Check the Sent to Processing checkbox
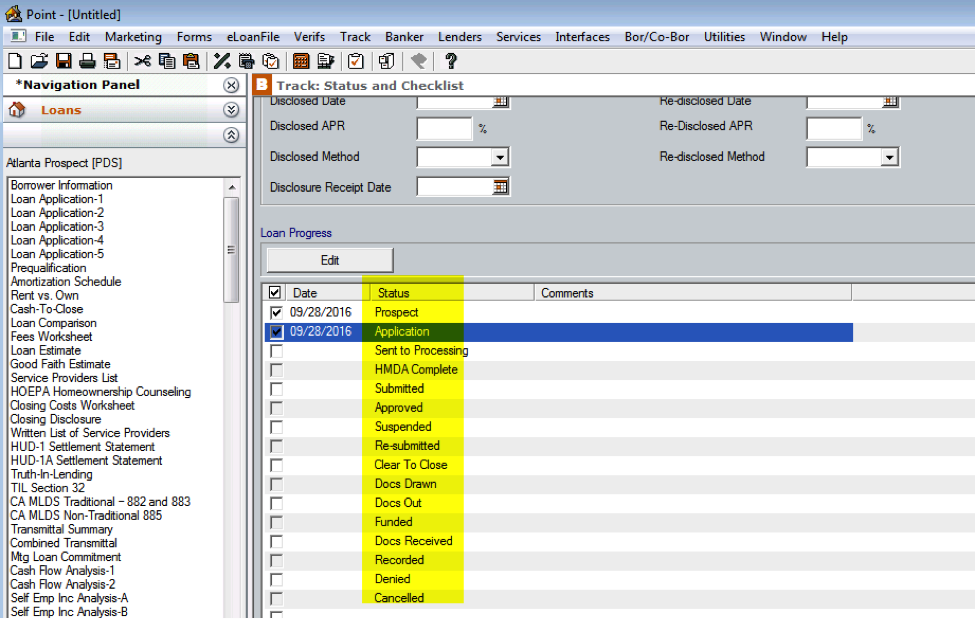The width and height of the screenshot is (975, 619). pos(276,351)
